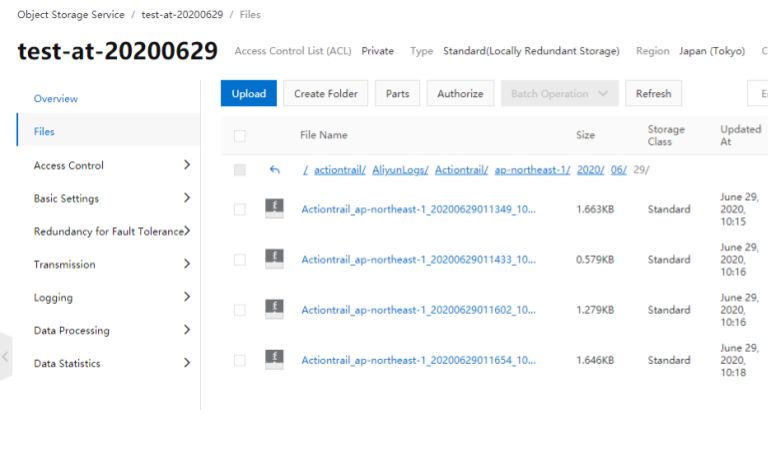Click file icon for Actiontrail log 20200629011349

coord(274,209)
